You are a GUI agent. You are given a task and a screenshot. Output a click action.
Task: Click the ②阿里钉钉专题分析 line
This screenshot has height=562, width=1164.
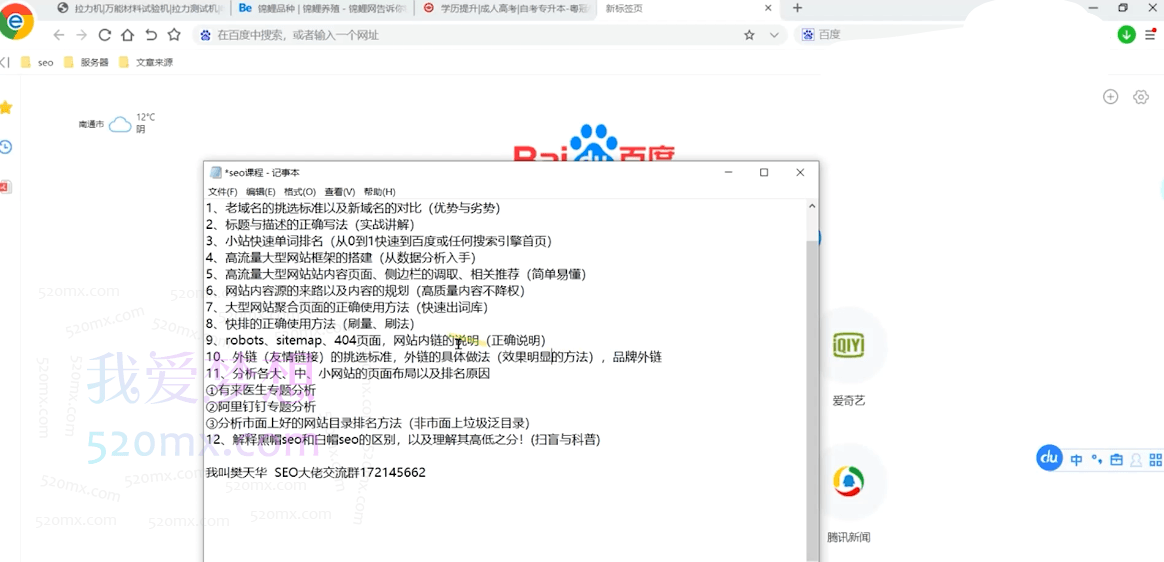coord(261,407)
